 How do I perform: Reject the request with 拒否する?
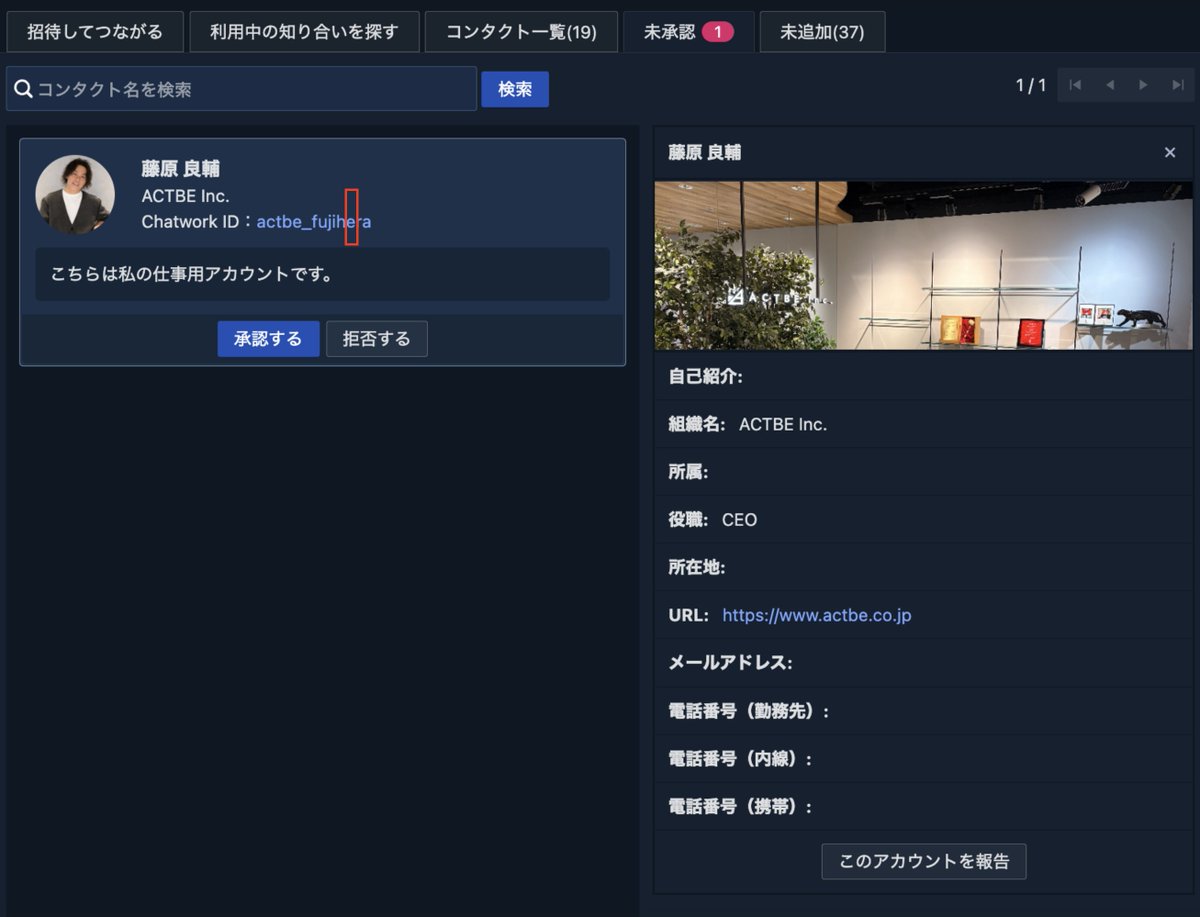pyautogui.click(x=377, y=339)
